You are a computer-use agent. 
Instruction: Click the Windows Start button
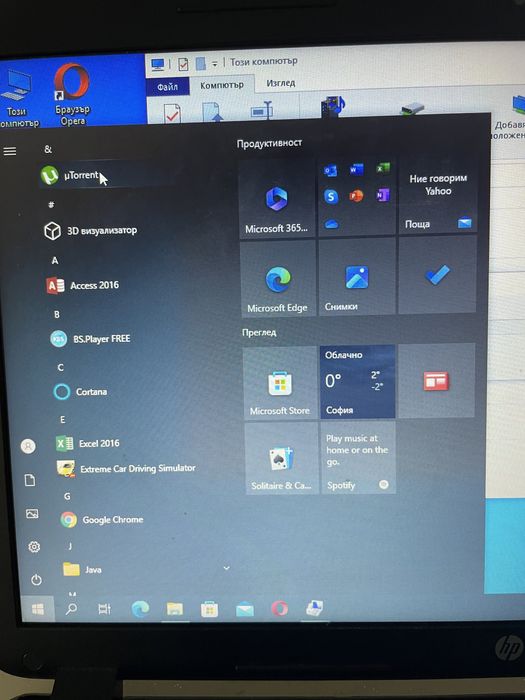[38, 609]
